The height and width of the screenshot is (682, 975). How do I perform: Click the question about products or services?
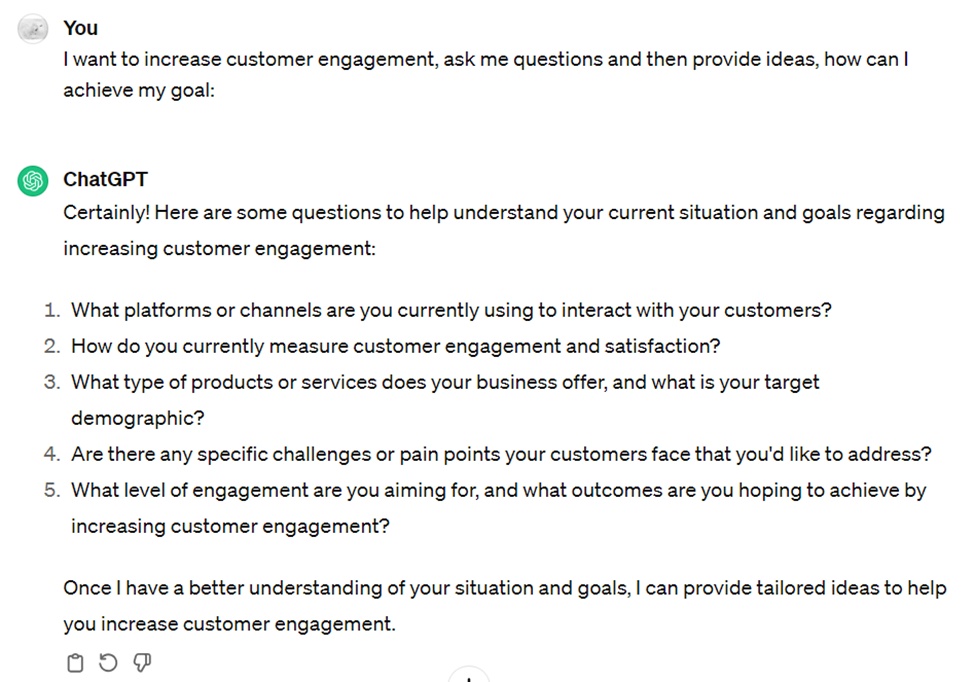[x=445, y=382]
